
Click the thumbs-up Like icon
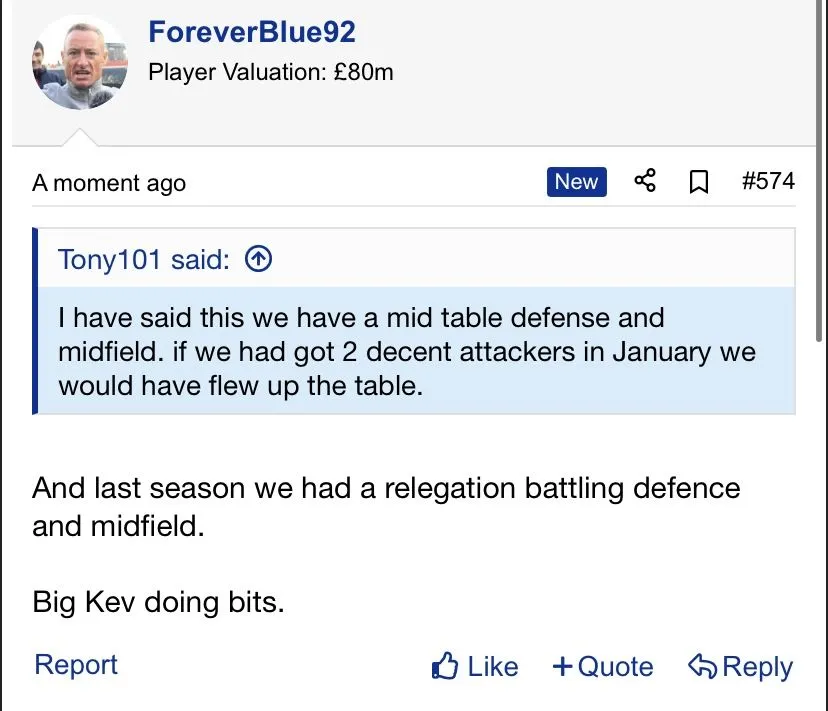point(445,666)
